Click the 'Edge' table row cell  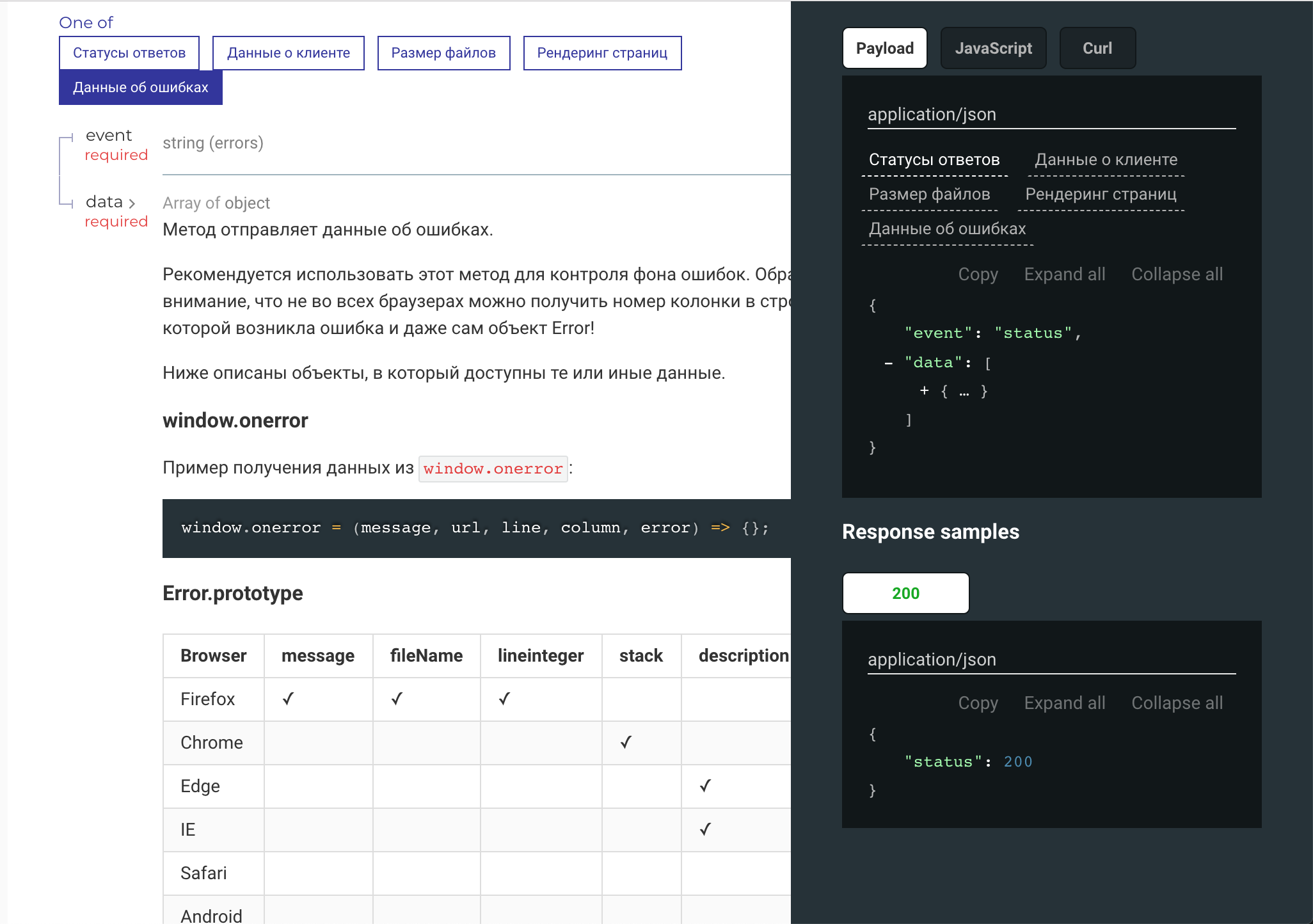214,786
